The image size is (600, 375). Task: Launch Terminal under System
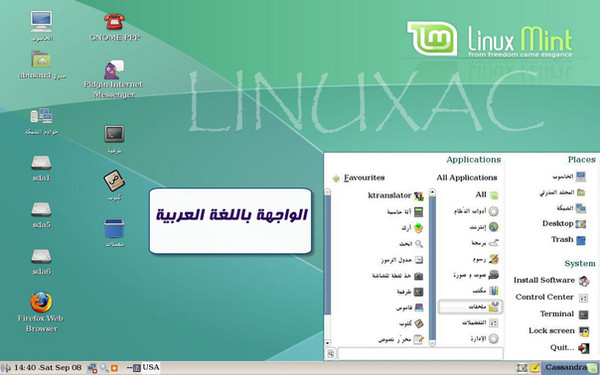pos(564,314)
